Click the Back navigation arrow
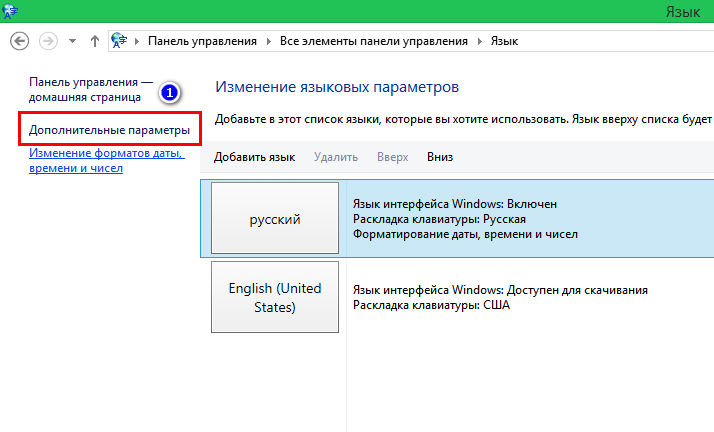 (20, 41)
